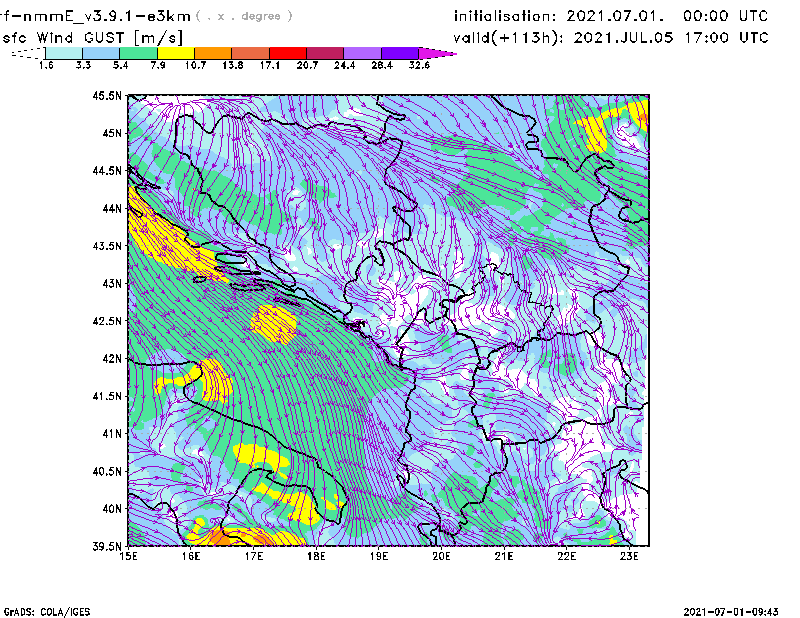Image resolution: width=800 pixels, height=618 pixels.
Task: Click the crimson 20.7–24.4 legend swatch
Action: point(325,53)
